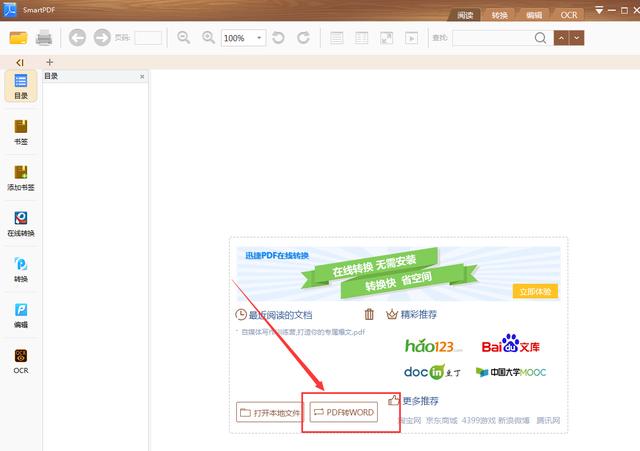Image resolution: width=640 pixels, height=451 pixels.
Task: Click 迅捷PDF在线转换 banner
Action: [398, 273]
